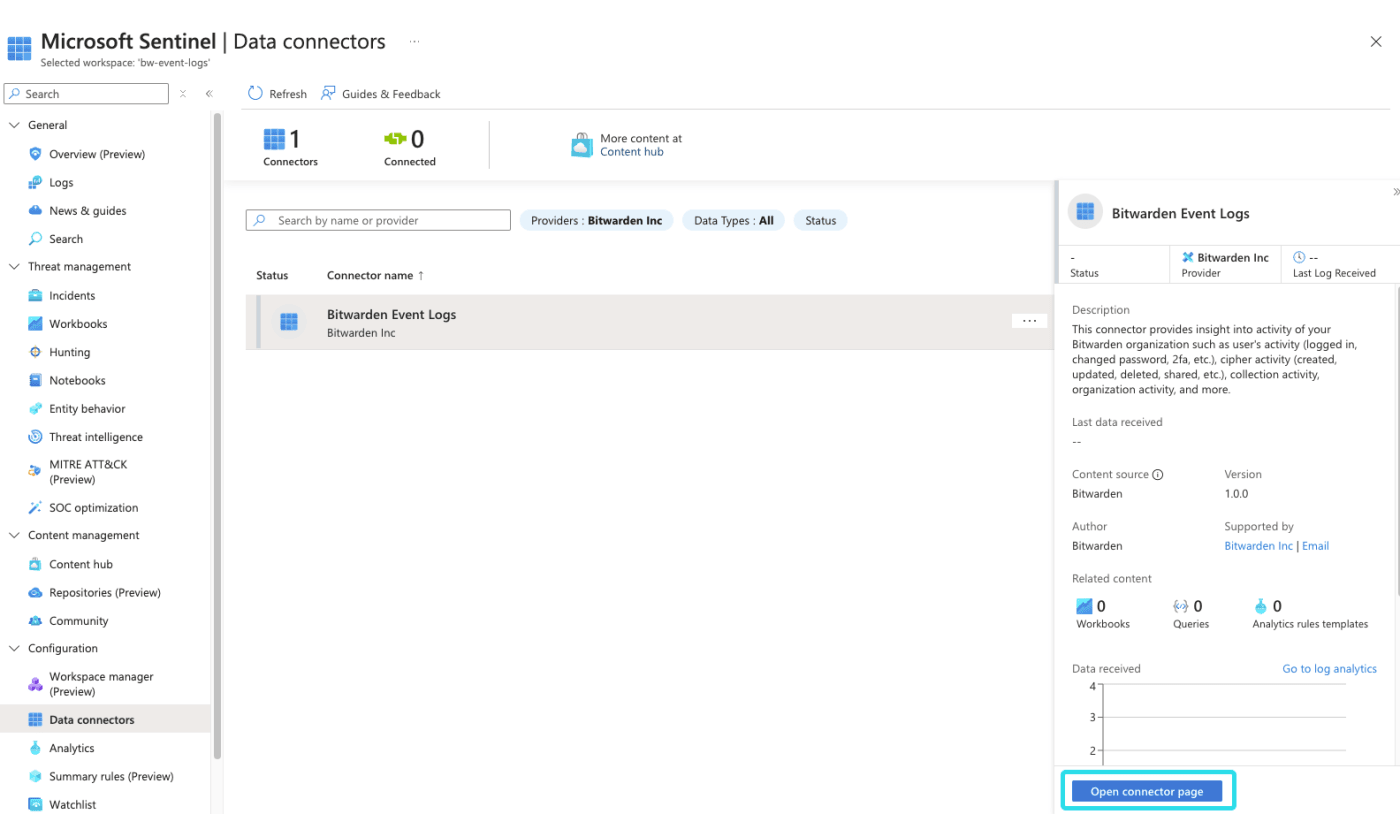Click the Open connector page button

coord(1148,790)
